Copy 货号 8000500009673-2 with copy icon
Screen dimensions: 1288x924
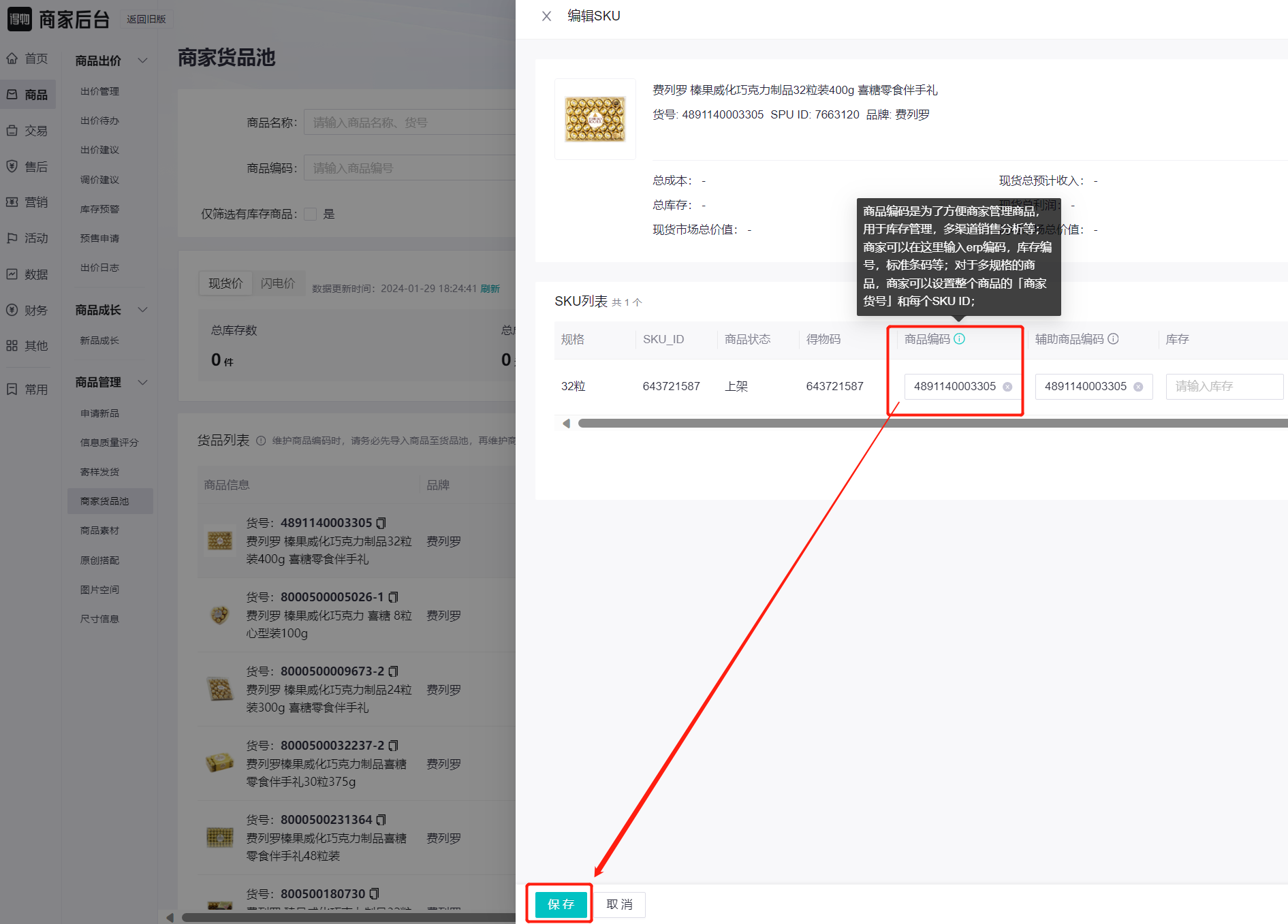point(393,671)
